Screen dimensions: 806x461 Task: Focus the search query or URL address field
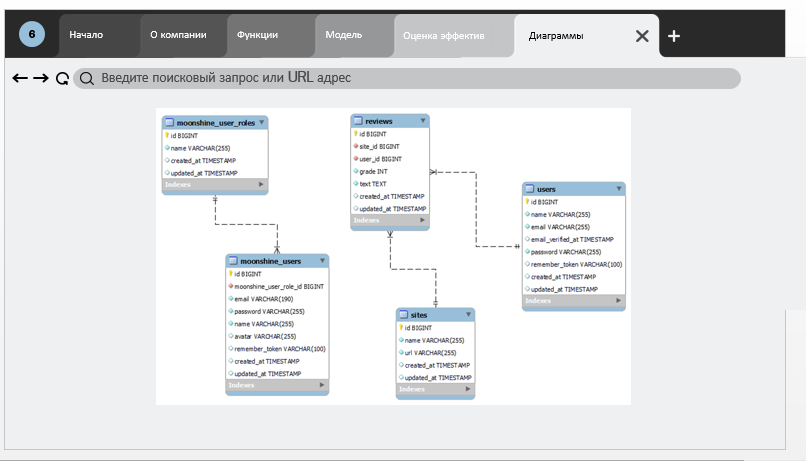(x=410, y=78)
